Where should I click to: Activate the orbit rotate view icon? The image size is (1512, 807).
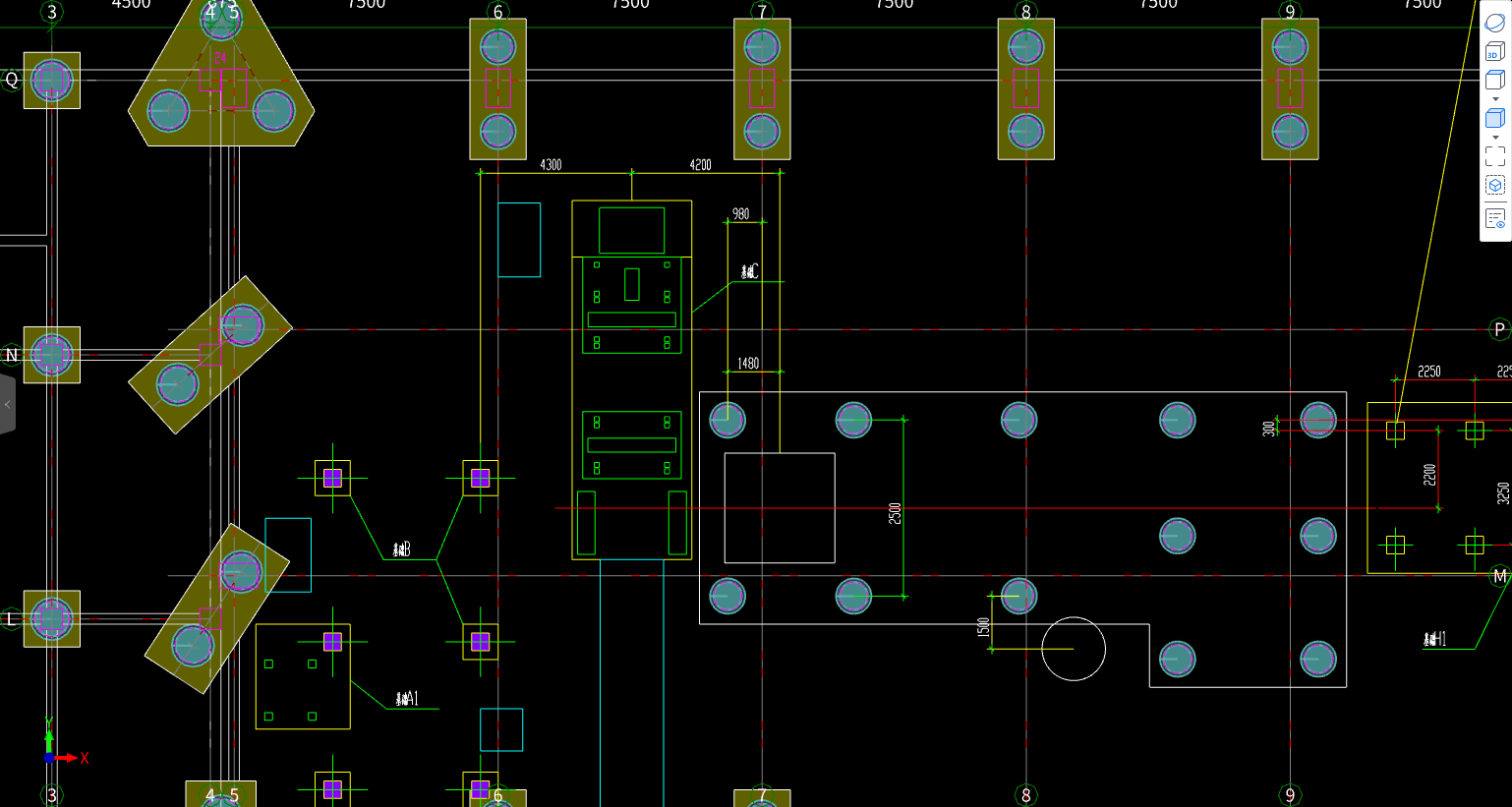tap(1494, 22)
